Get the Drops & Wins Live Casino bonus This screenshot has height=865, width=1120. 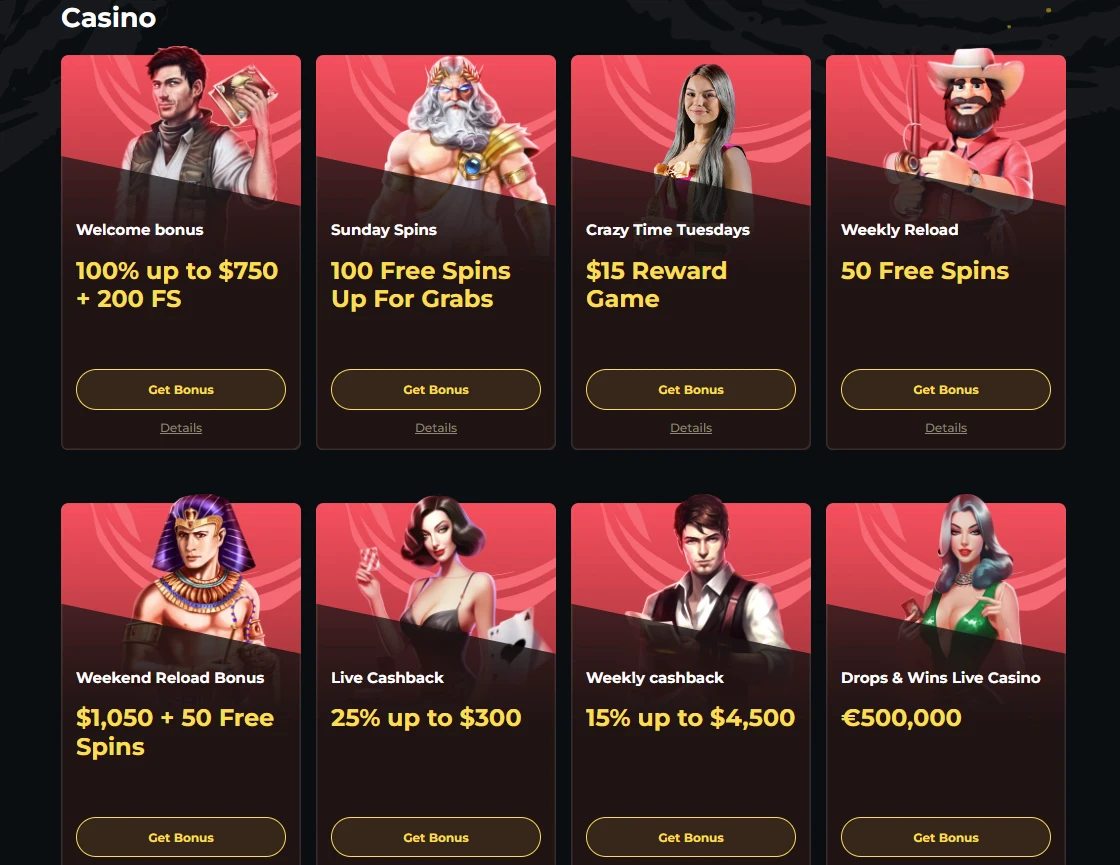(x=946, y=837)
